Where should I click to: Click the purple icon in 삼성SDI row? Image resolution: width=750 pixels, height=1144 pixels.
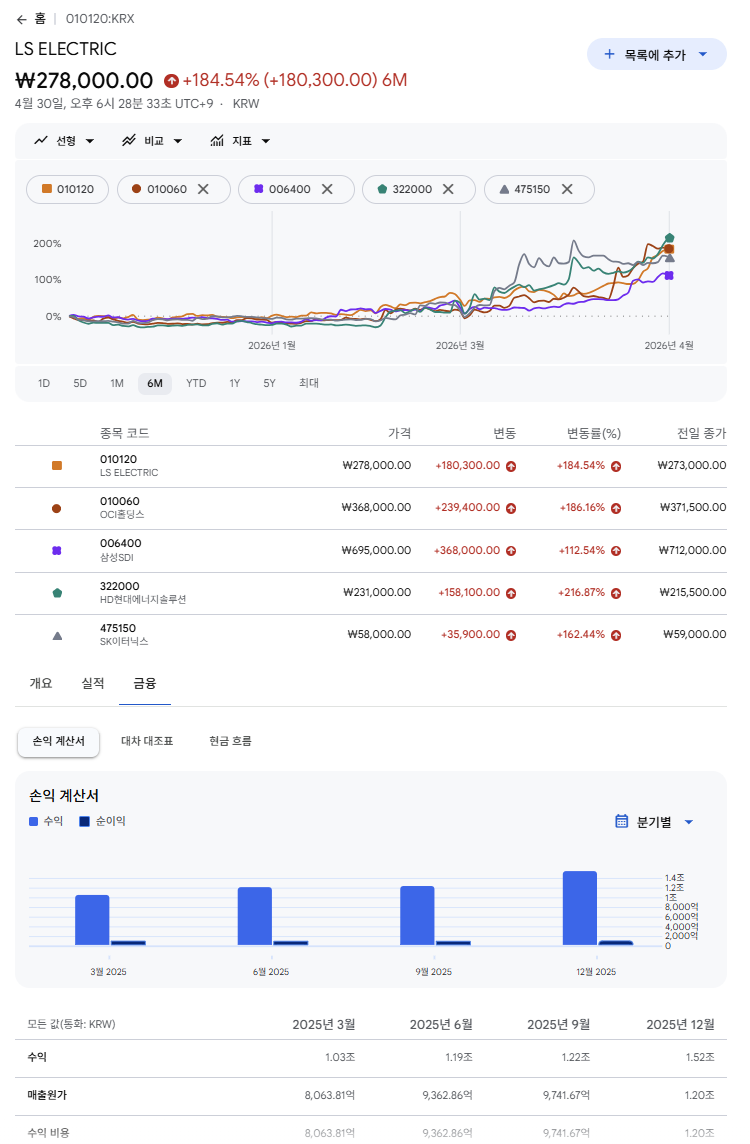(x=57, y=550)
